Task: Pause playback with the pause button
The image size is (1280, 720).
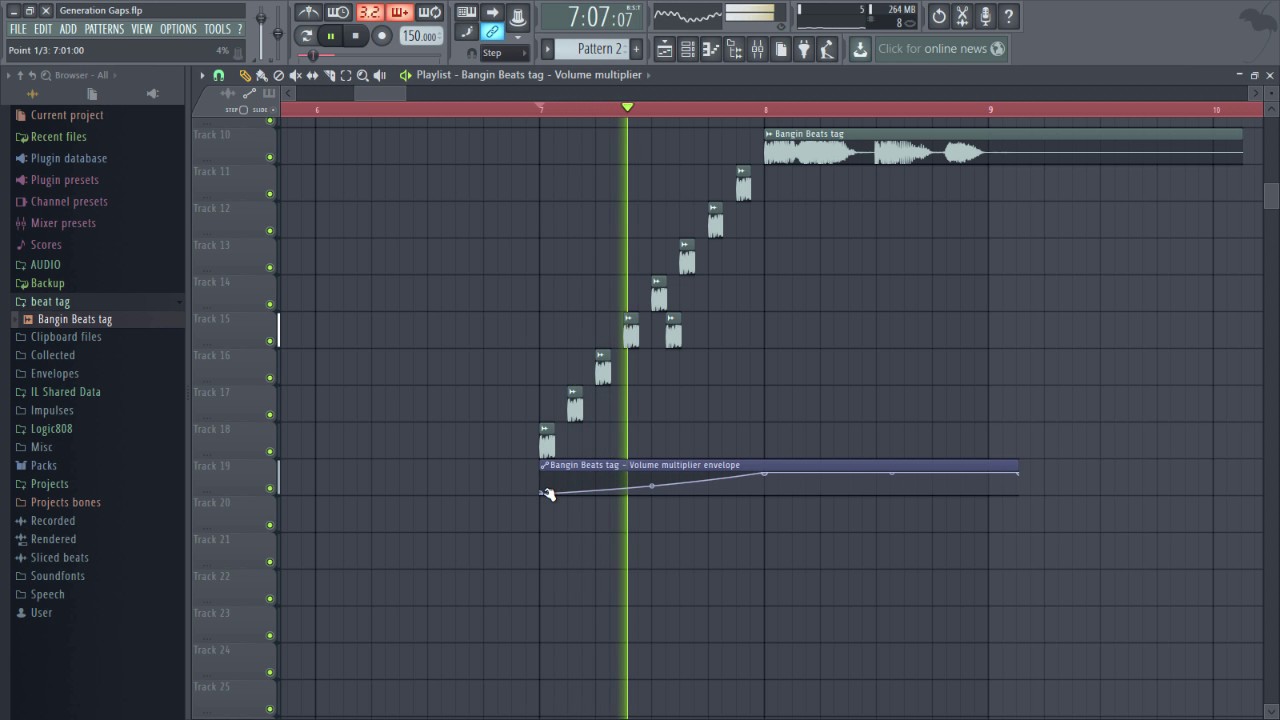Action: 330,36
